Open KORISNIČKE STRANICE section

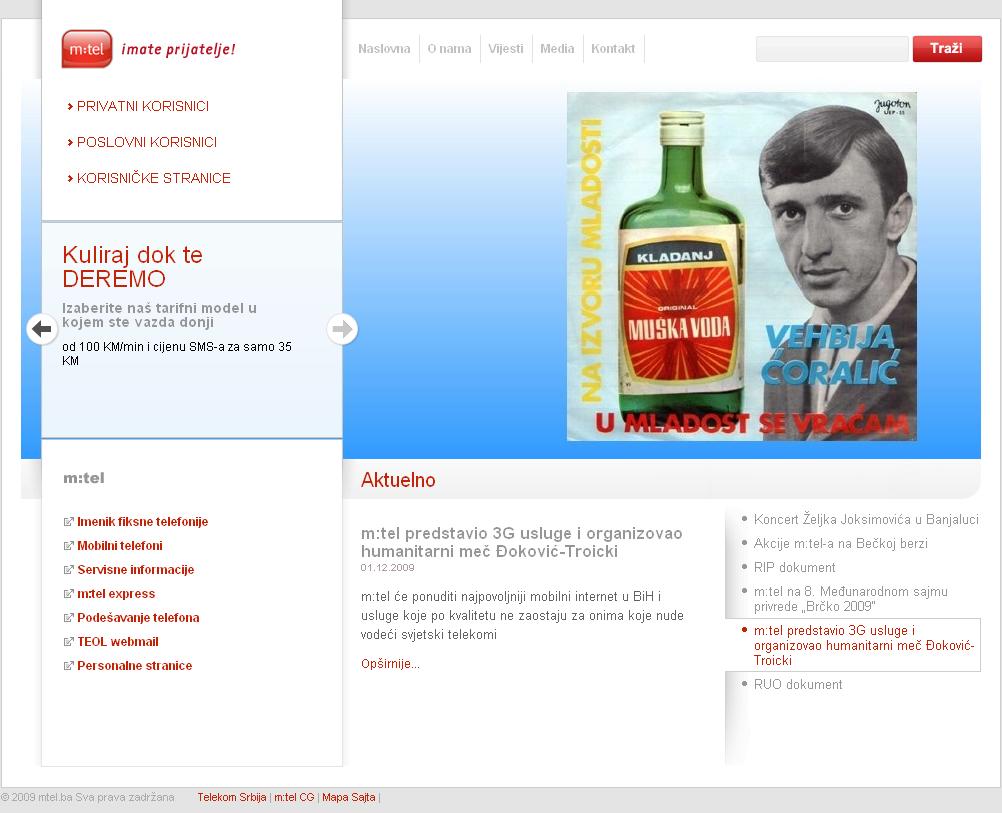(153, 178)
